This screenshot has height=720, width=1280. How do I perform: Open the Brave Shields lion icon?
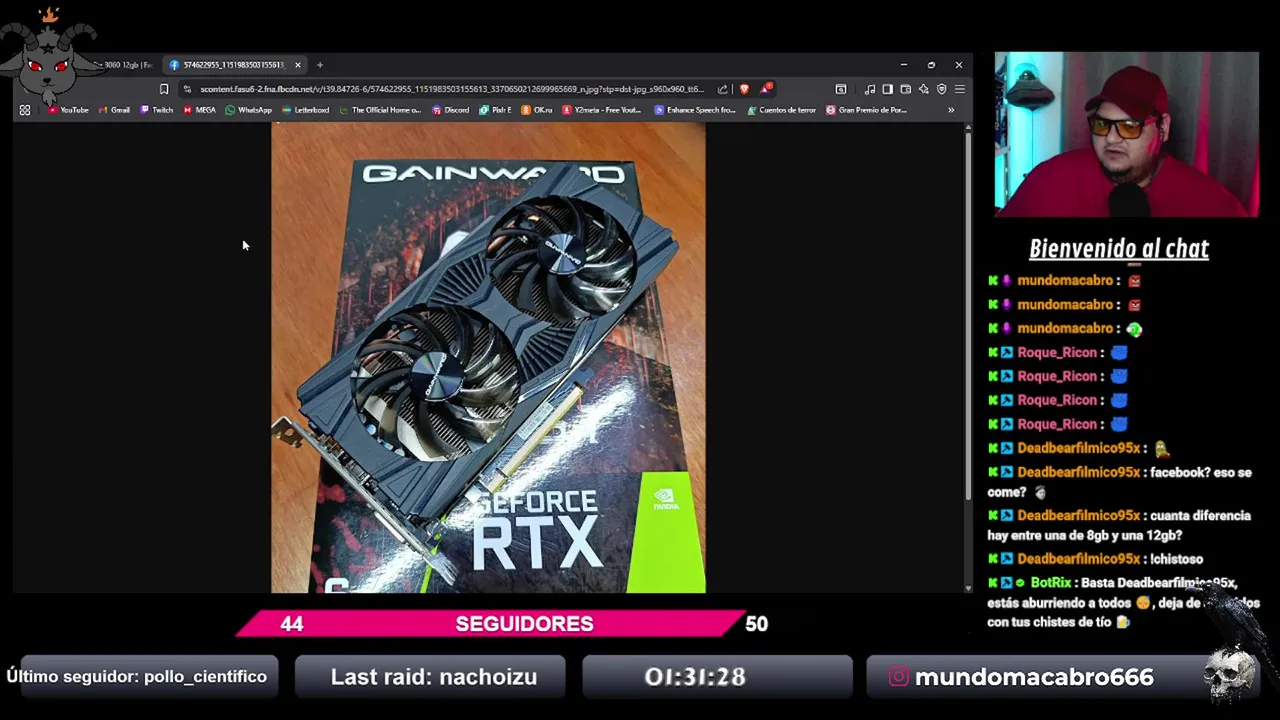pos(743,89)
